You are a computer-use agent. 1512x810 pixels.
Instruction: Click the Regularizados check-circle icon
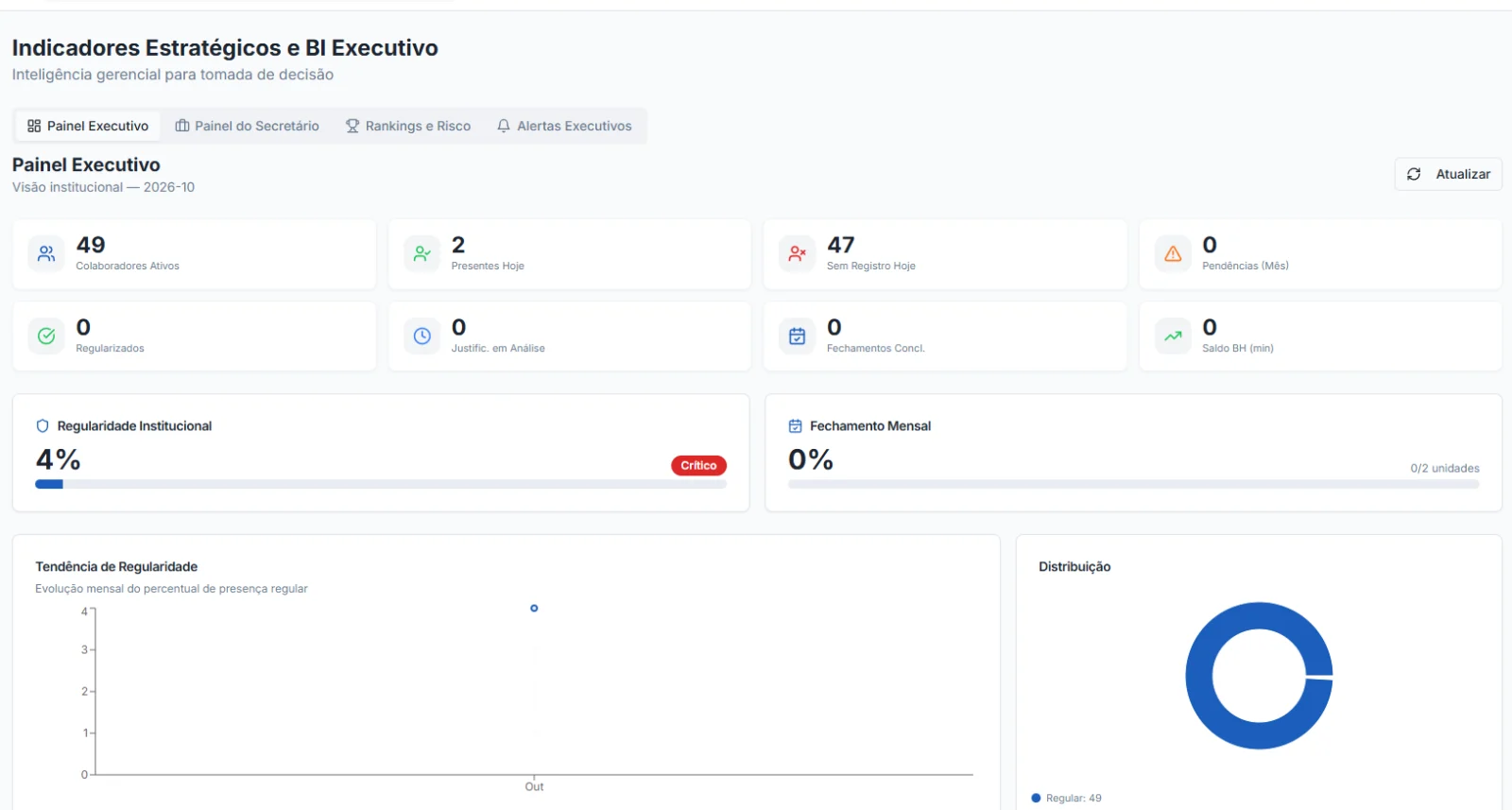tap(46, 336)
